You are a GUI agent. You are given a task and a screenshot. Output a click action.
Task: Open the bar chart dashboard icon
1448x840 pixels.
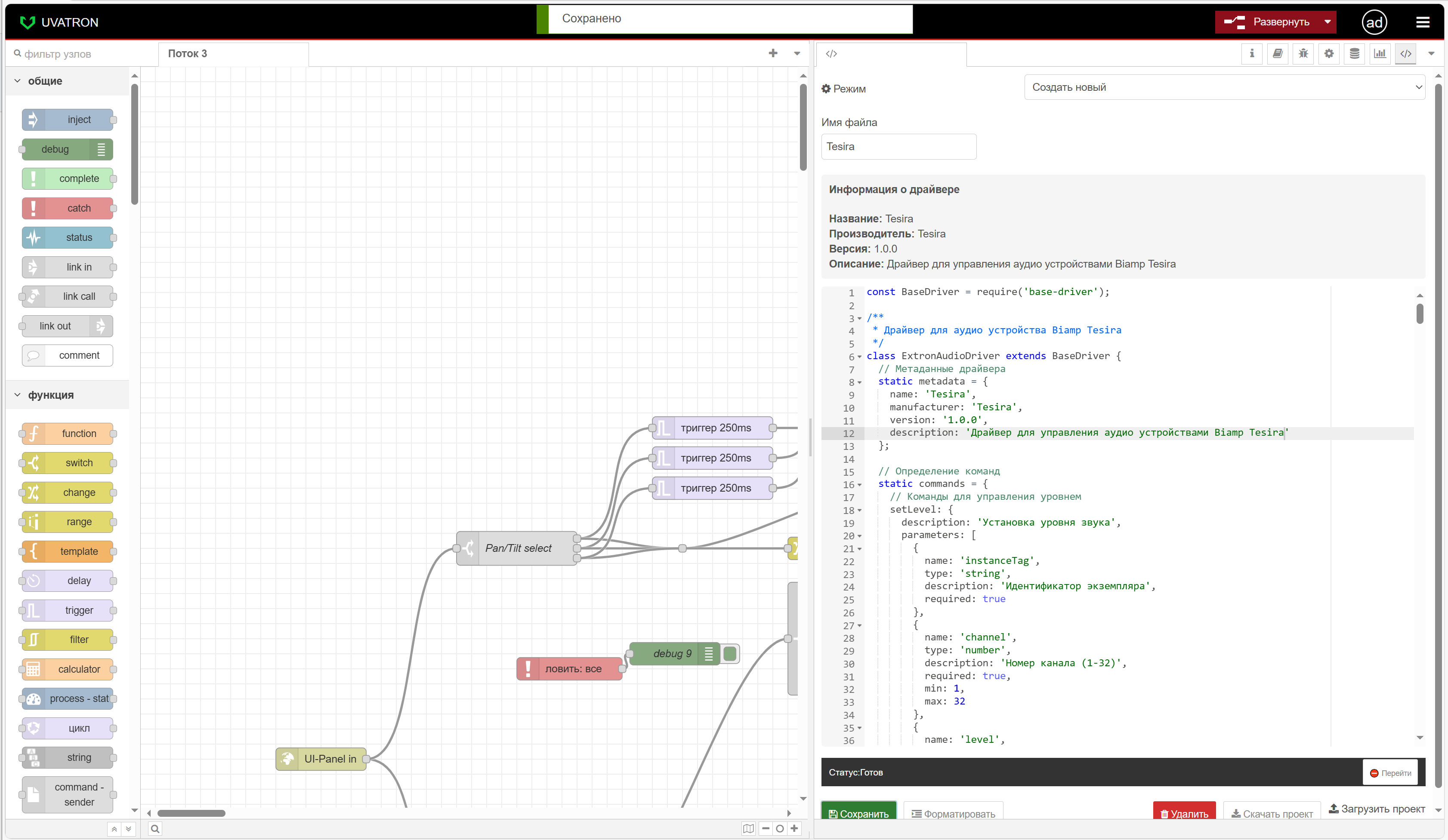[x=1380, y=54]
